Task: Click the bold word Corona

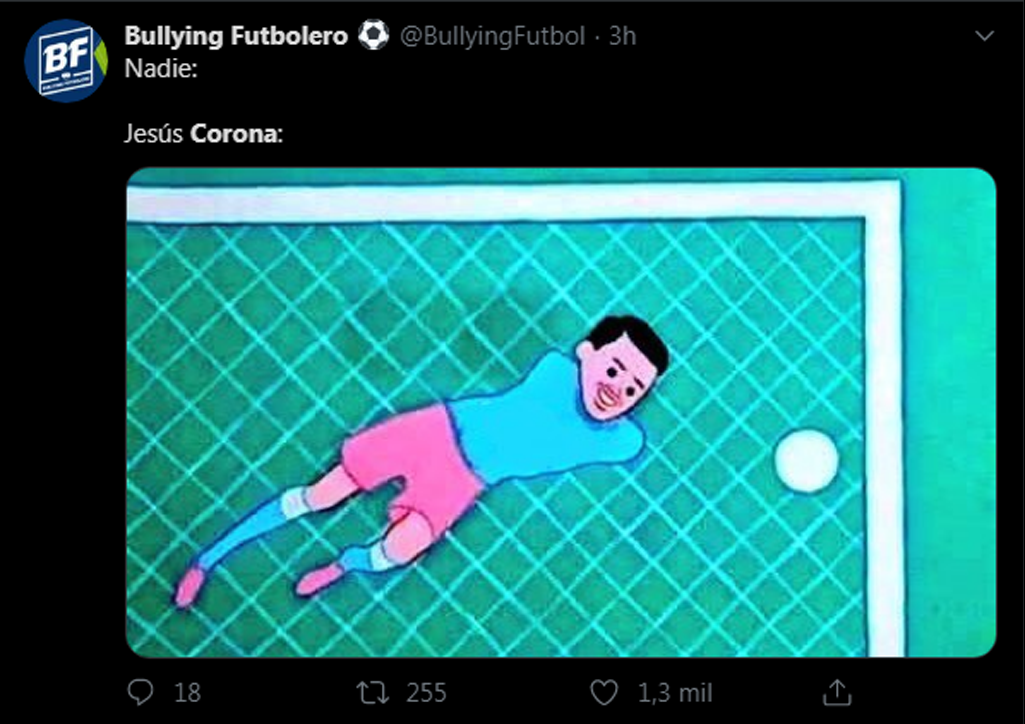Action: click(x=234, y=134)
